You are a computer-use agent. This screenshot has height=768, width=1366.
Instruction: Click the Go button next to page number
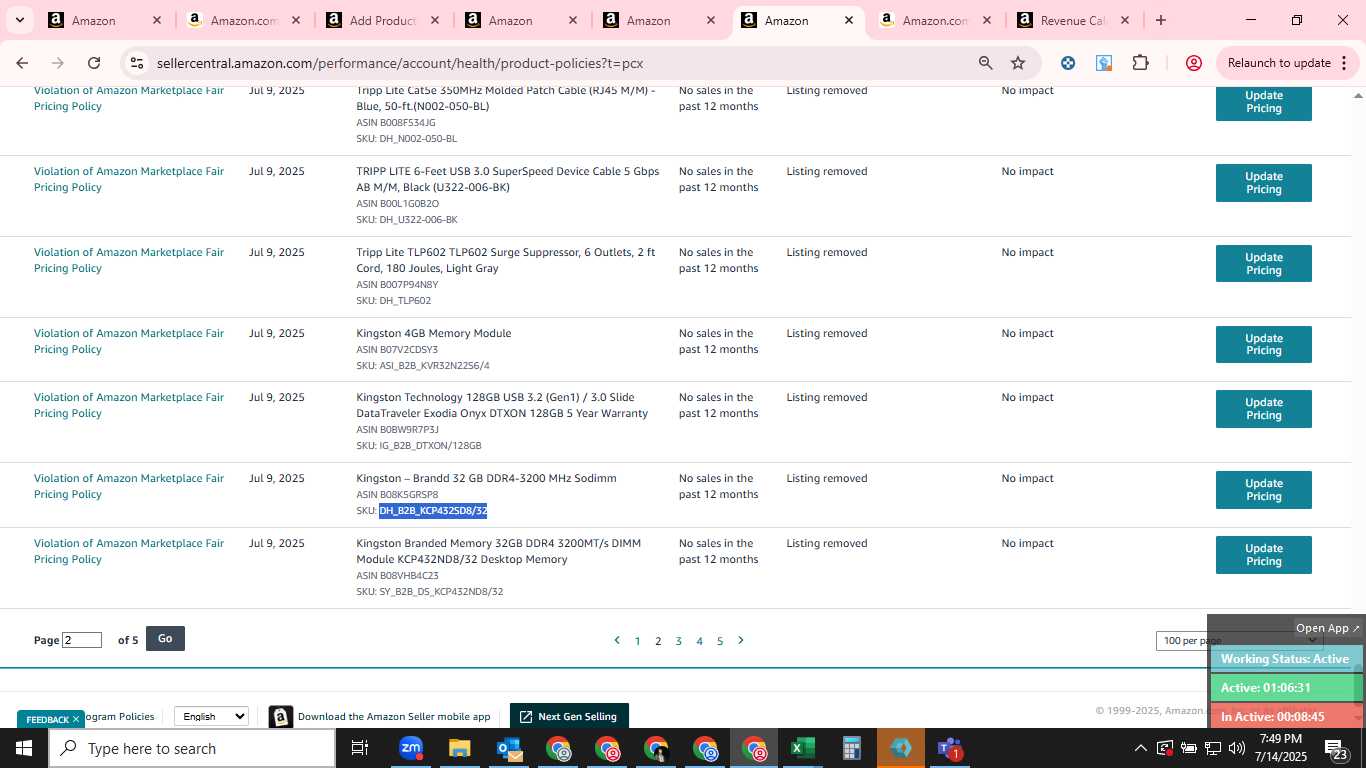[x=165, y=638]
